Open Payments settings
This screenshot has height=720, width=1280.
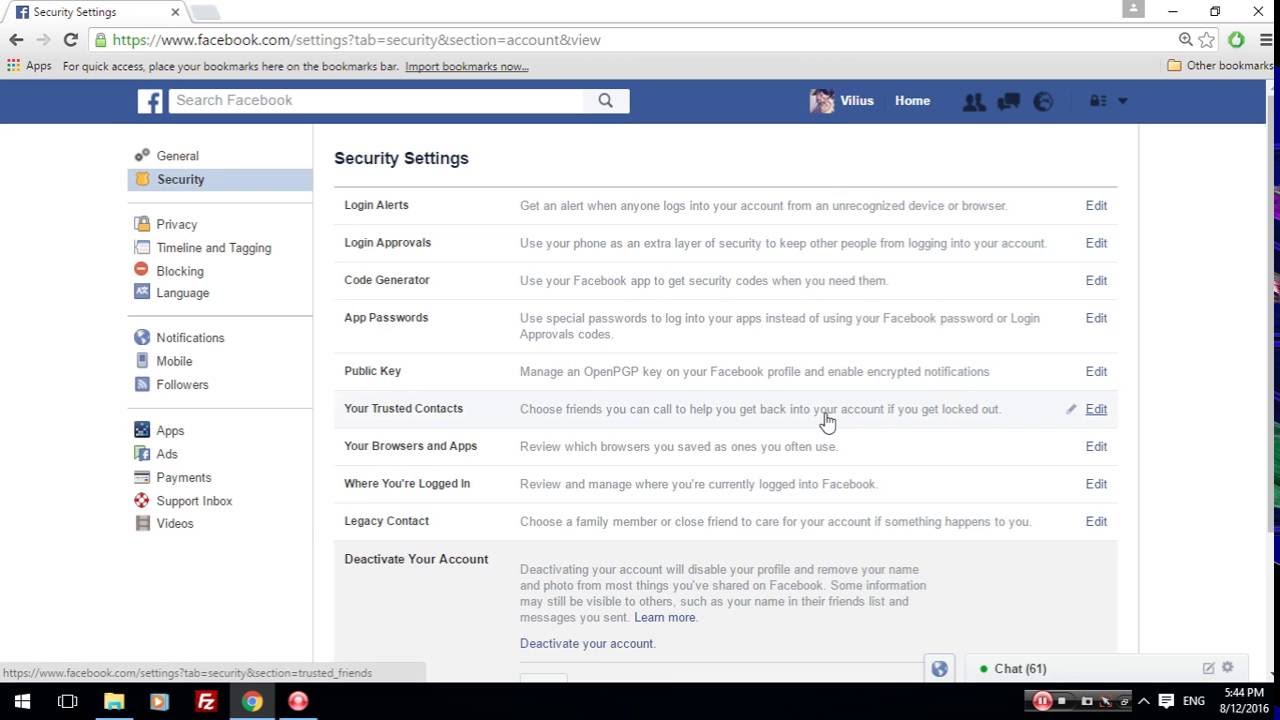pyautogui.click(x=183, y=478)
